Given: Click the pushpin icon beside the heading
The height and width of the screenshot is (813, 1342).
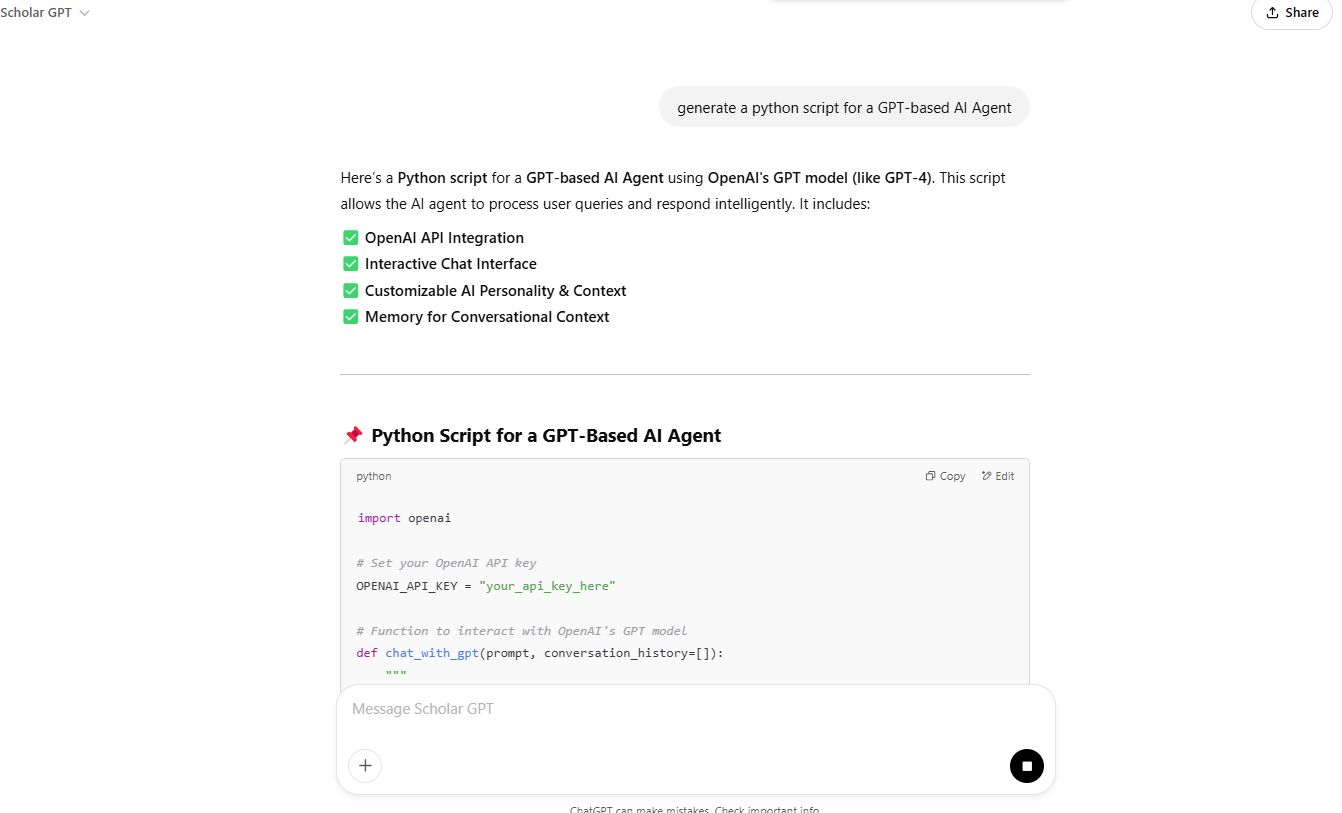Looking at the screenshot, I should point(352,436).
